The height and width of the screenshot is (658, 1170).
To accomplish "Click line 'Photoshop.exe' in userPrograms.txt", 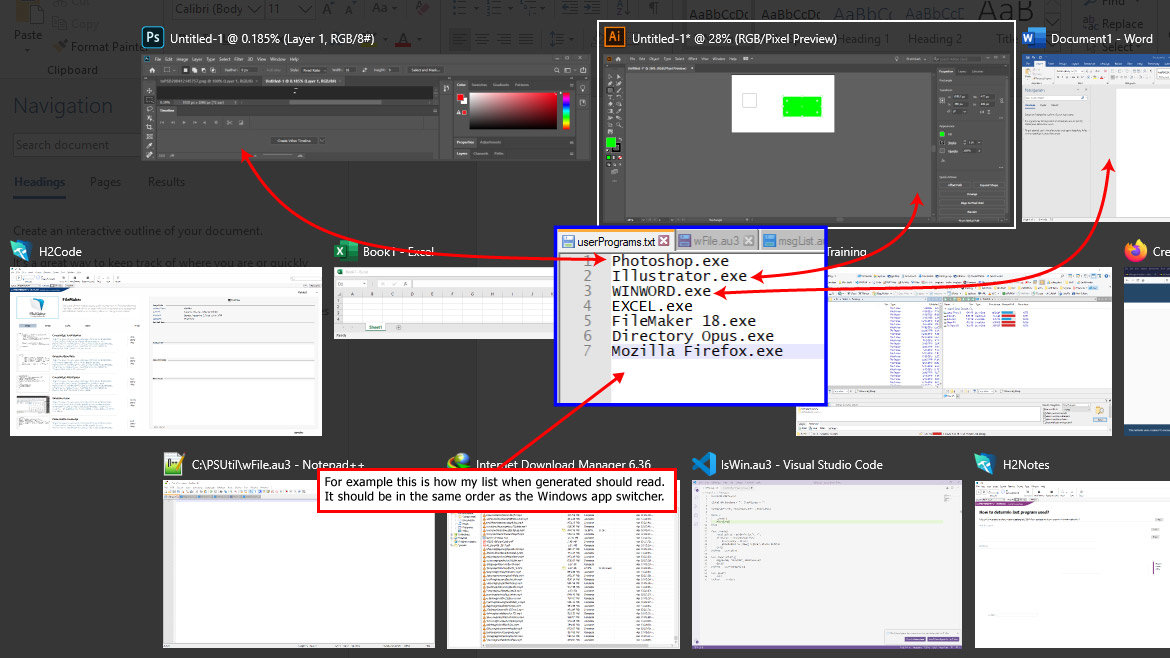I will point(670,261).
